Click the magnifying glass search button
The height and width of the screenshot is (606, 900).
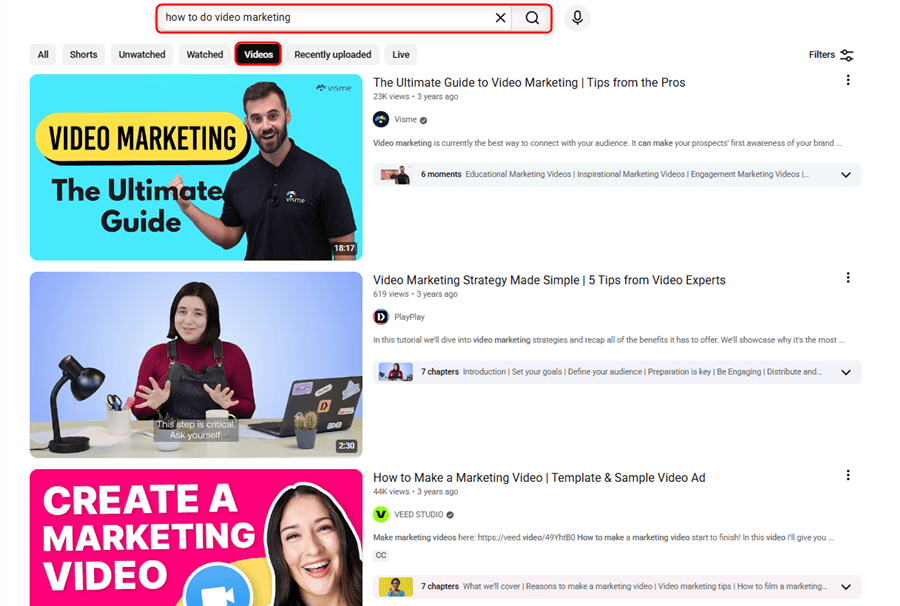tap(532, 18)
